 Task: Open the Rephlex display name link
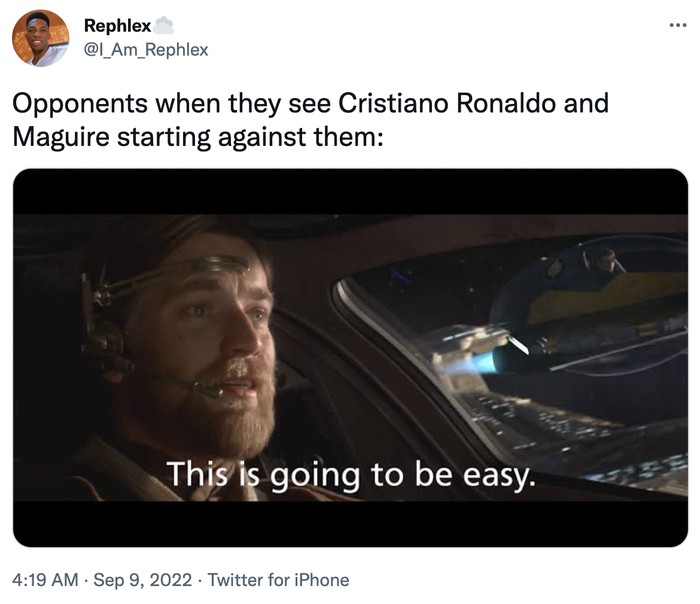(117, 26)
